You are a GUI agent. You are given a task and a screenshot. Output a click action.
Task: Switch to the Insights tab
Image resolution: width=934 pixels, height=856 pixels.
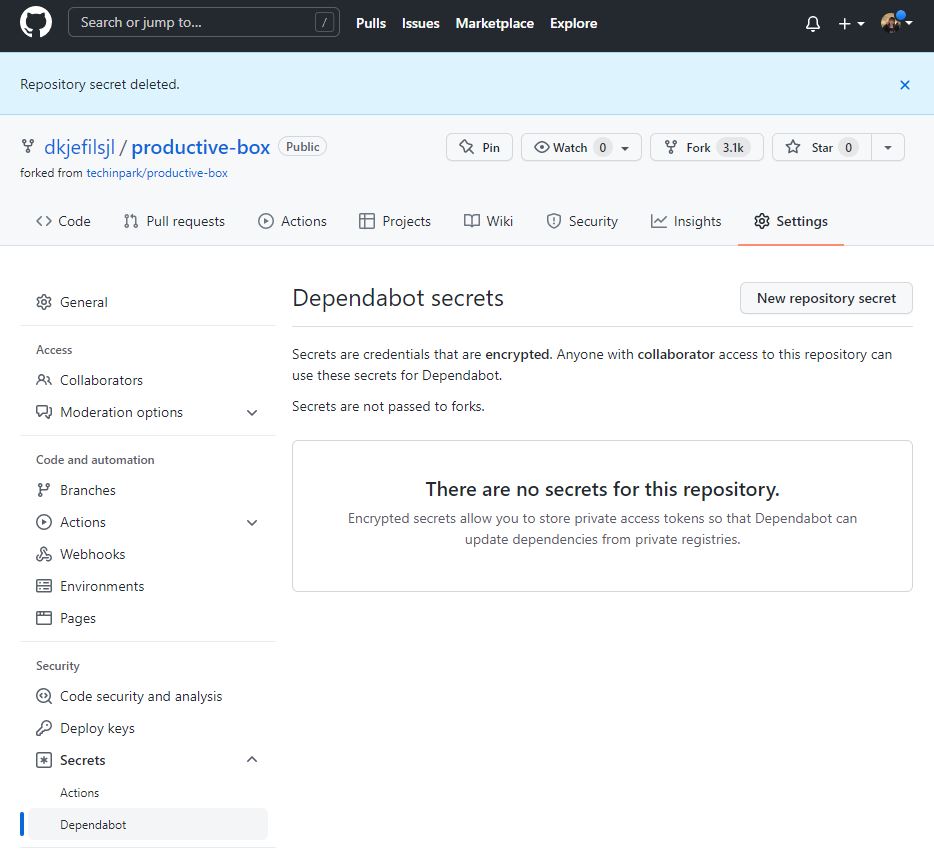[x=686, y=221]
